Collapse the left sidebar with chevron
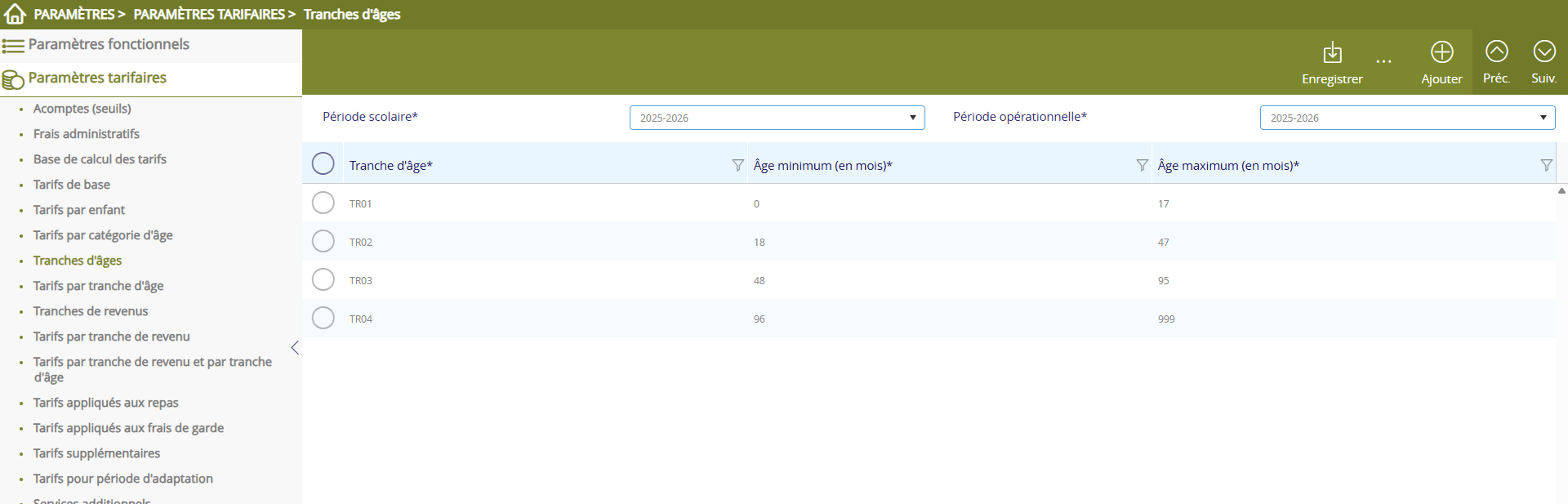The height and width of the screenshot is (504, 1568). pyautogui.click(x=295, y=348)
